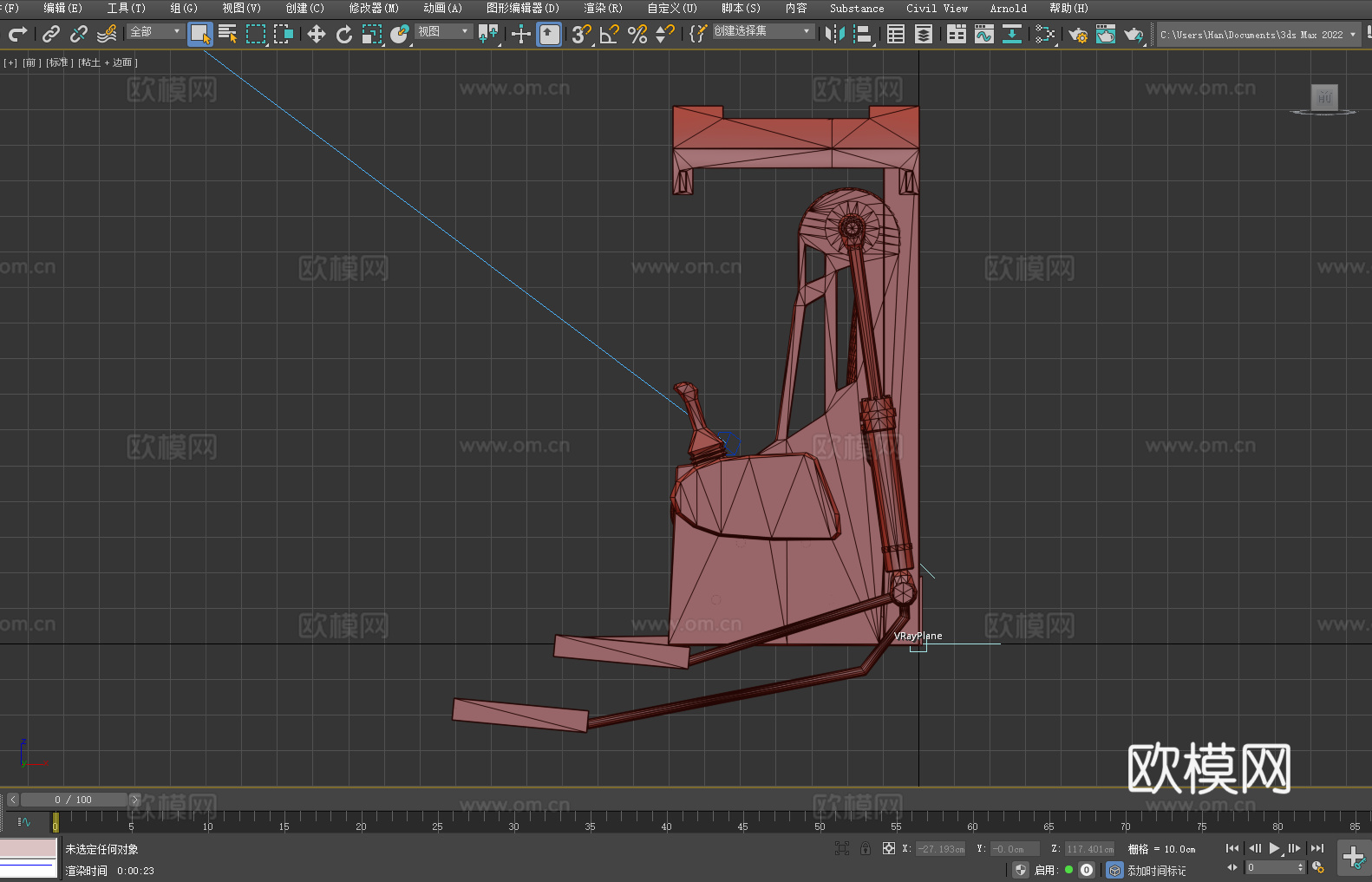Activate Select and Scale tool

(x=372, y=34)
